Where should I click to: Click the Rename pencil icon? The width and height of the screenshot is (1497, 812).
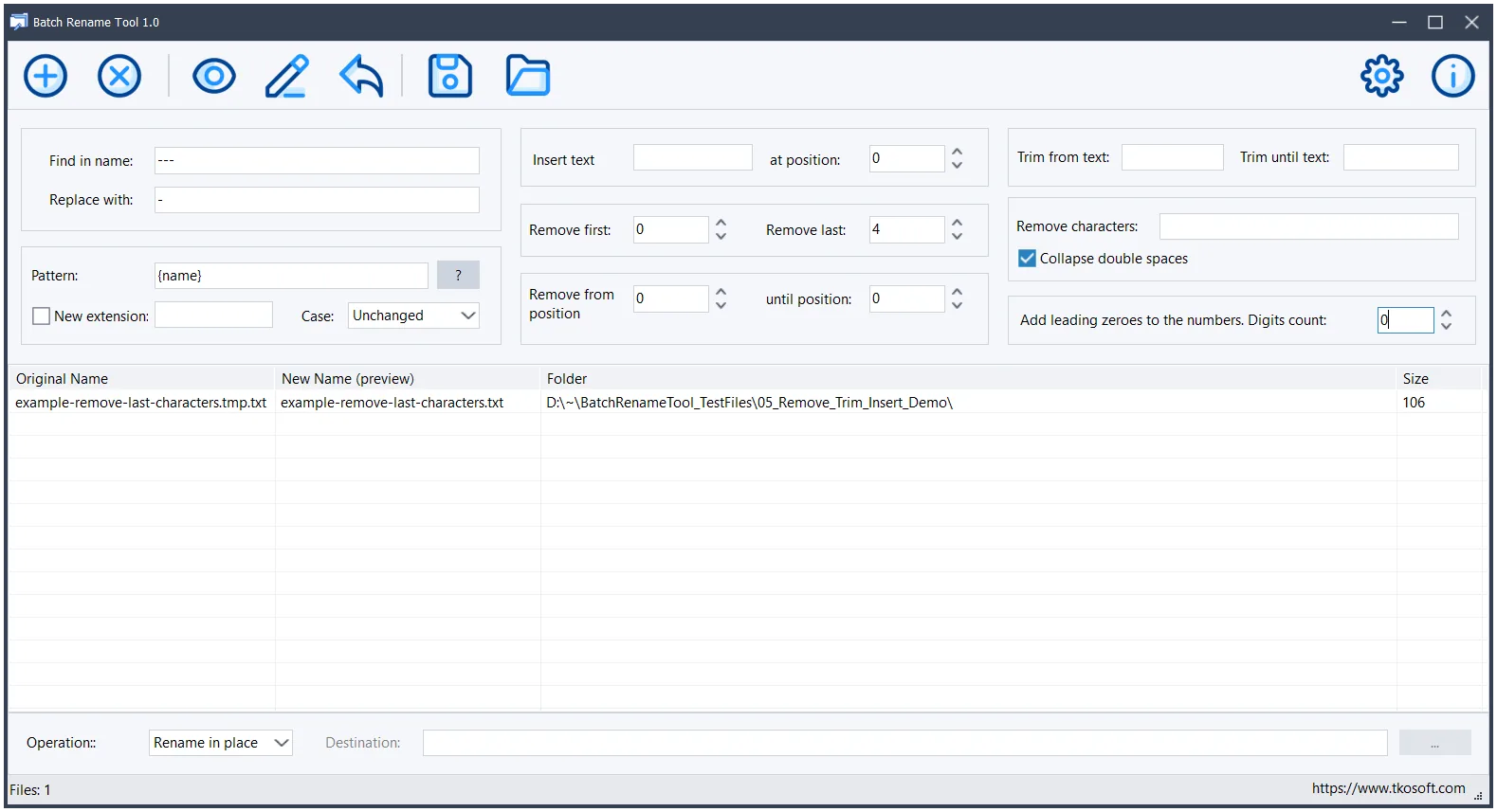pos(287,76)
